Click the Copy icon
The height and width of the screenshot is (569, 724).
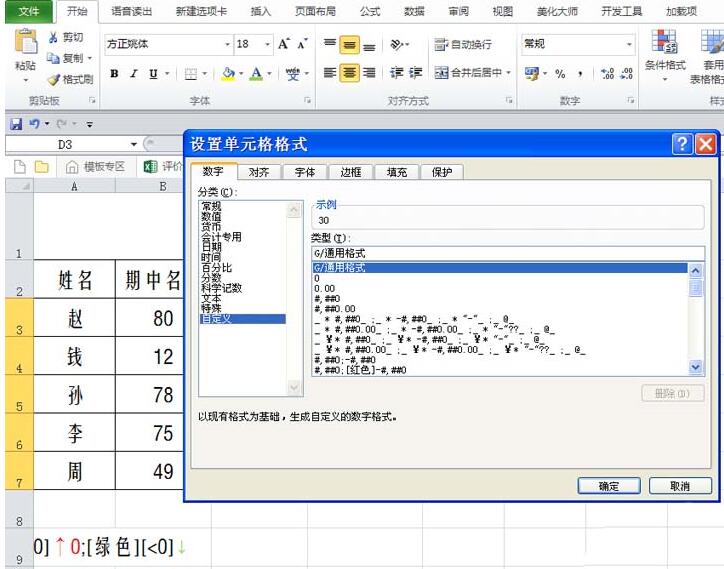[x=54, y=58]
